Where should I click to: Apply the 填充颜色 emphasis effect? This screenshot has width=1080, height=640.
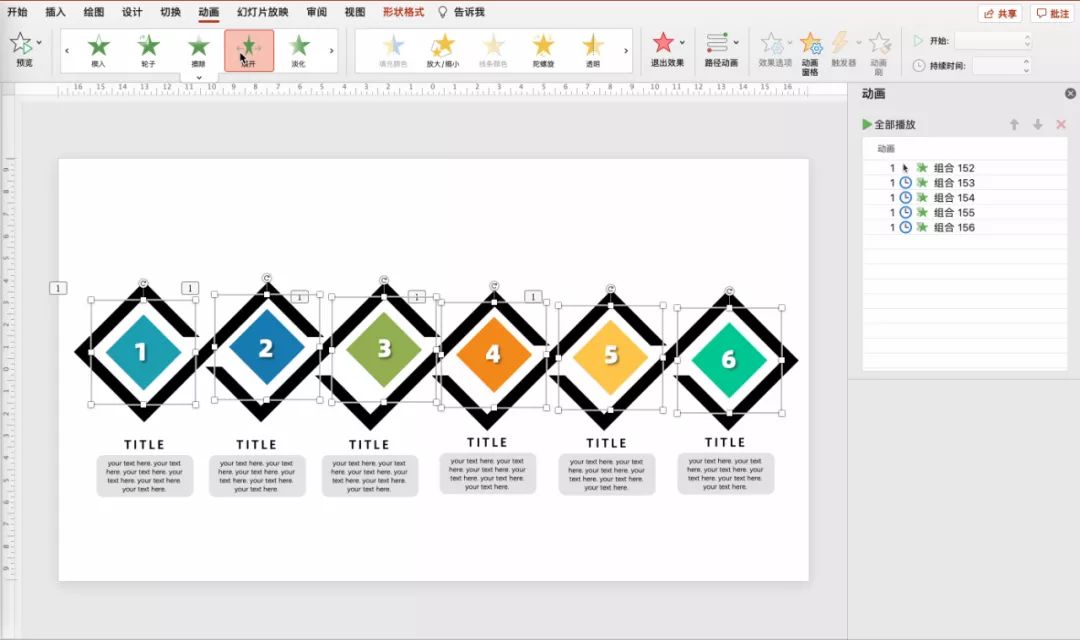click(393, 50)
